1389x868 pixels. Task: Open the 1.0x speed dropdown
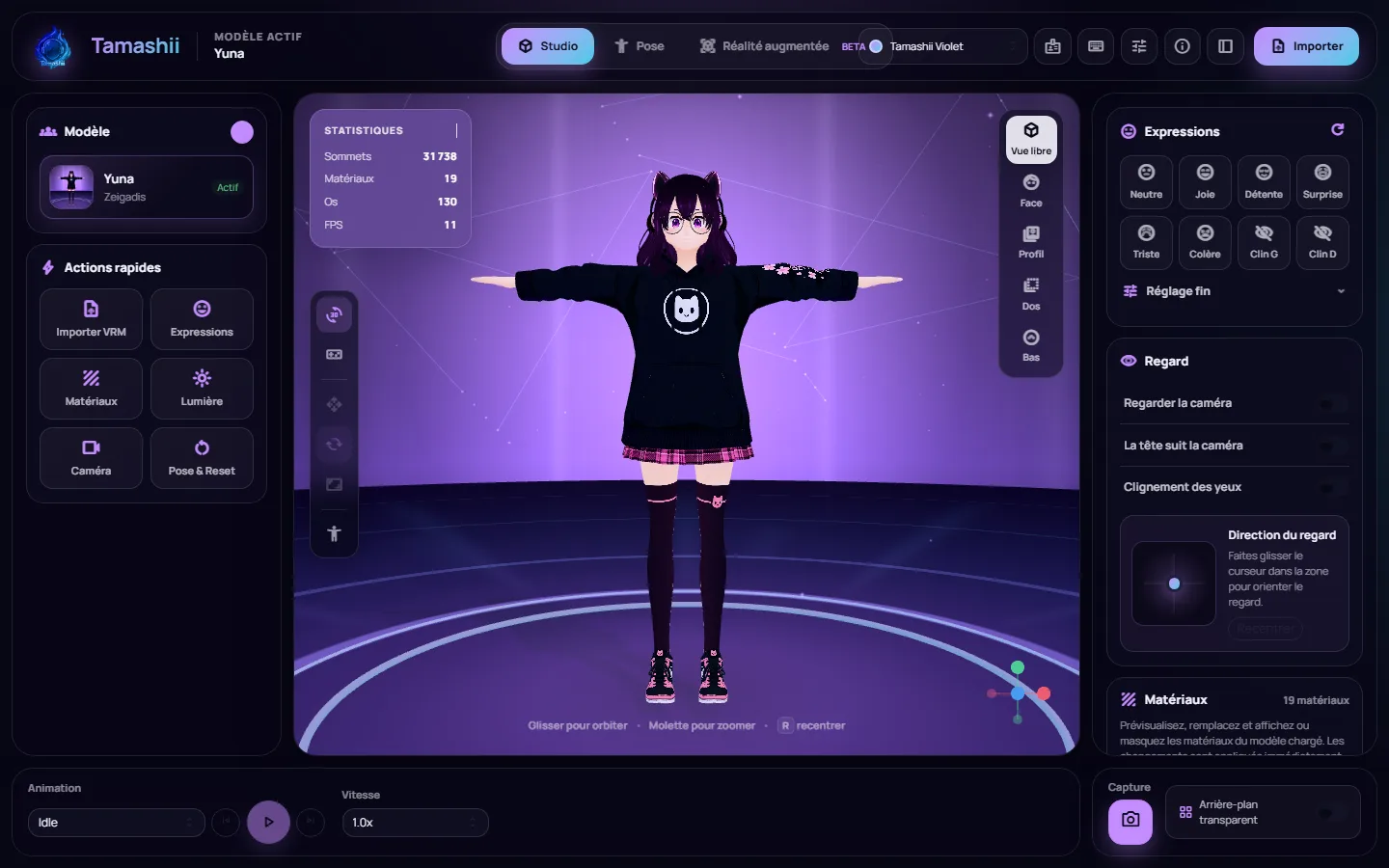(415, 823)
